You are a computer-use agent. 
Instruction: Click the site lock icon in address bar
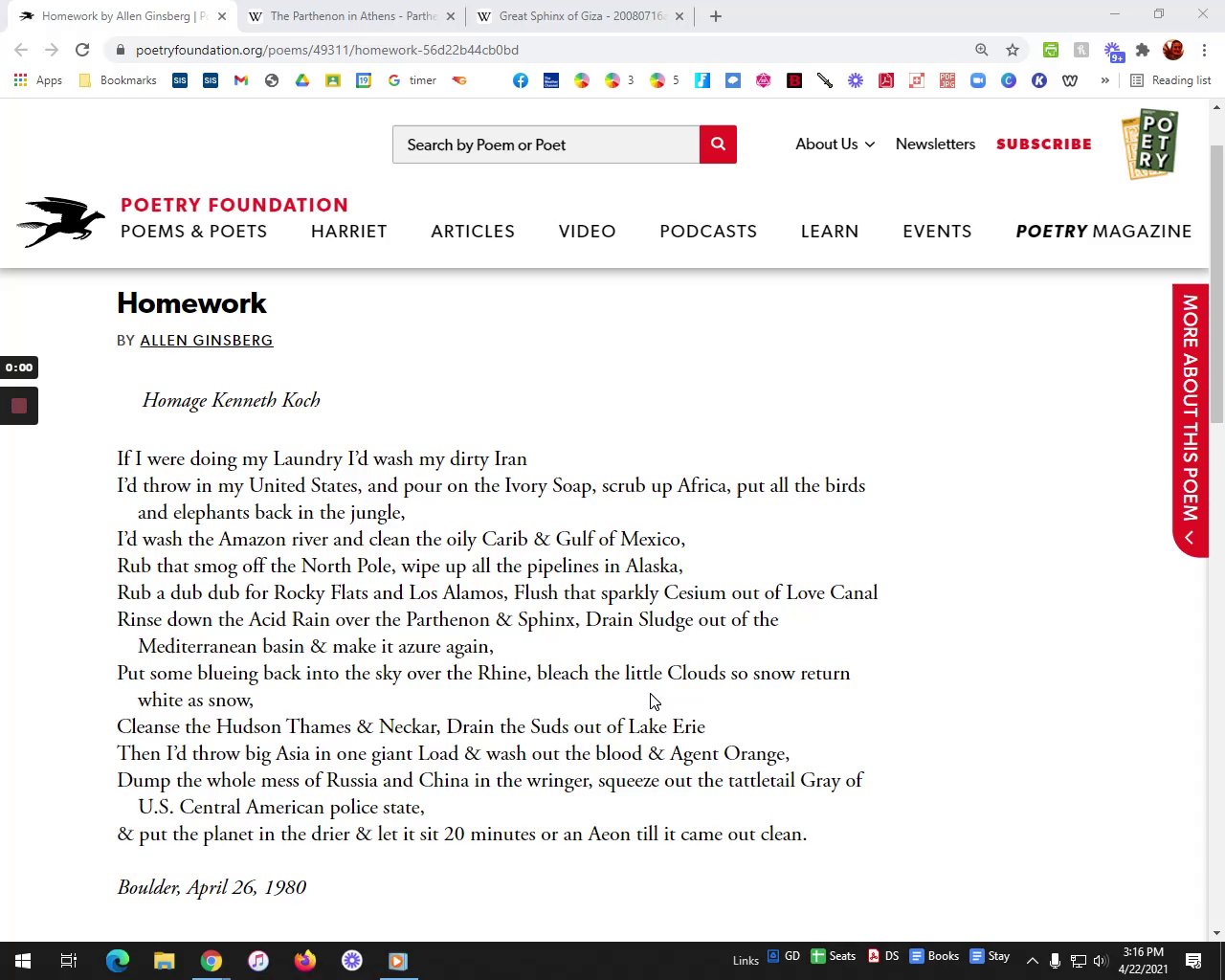[120, 50]
